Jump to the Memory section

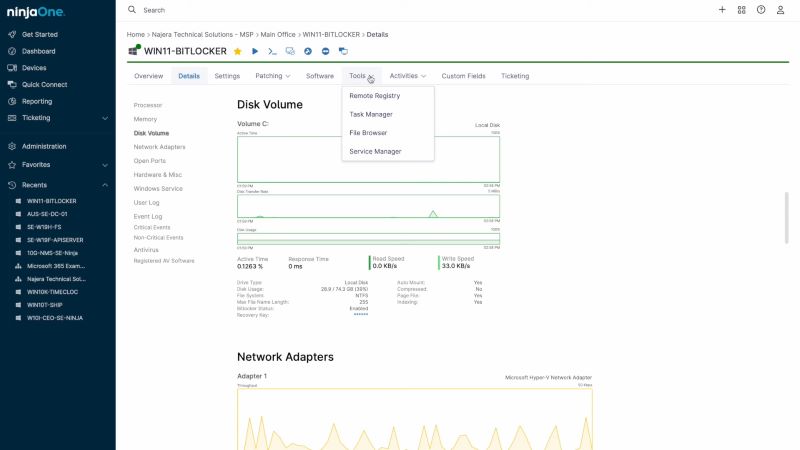(x=145, y=119)
